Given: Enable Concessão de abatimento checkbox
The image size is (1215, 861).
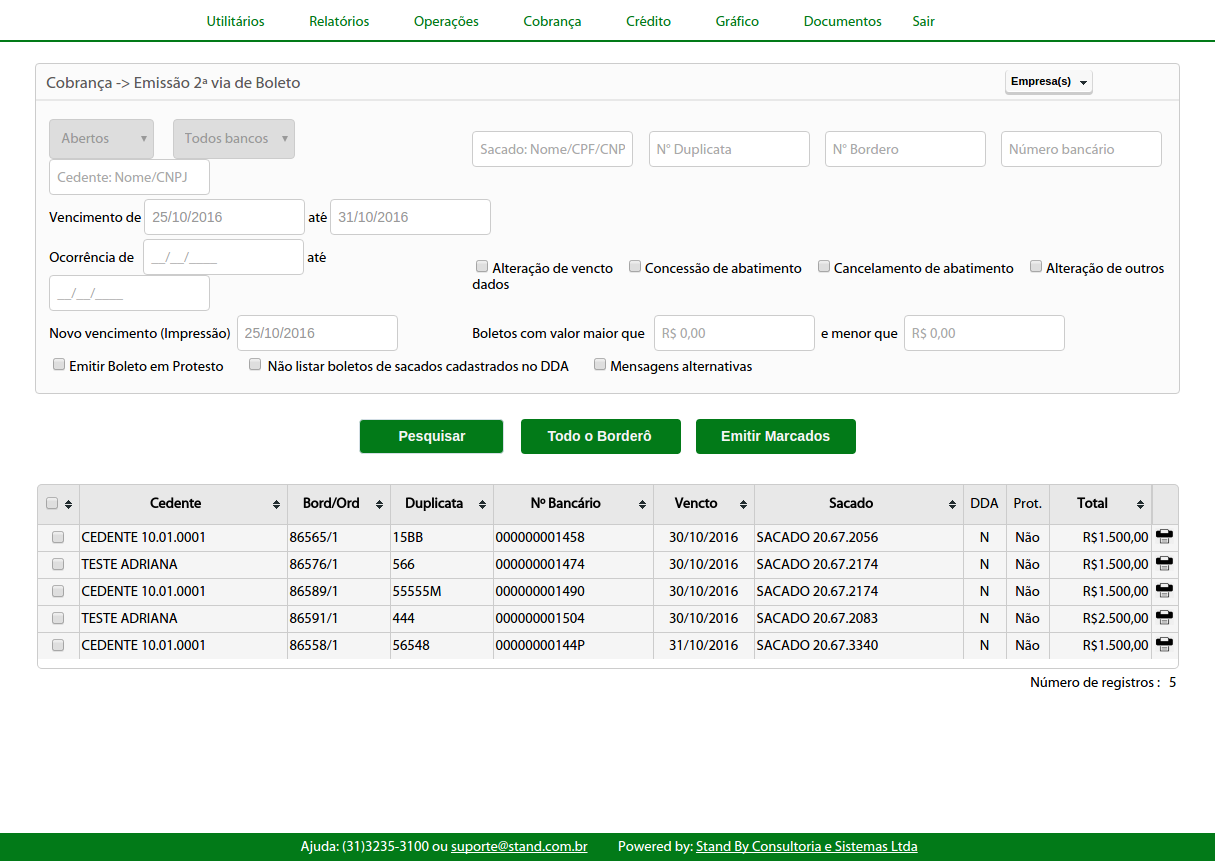Looking at the screenshot, I should coord(635,267).
